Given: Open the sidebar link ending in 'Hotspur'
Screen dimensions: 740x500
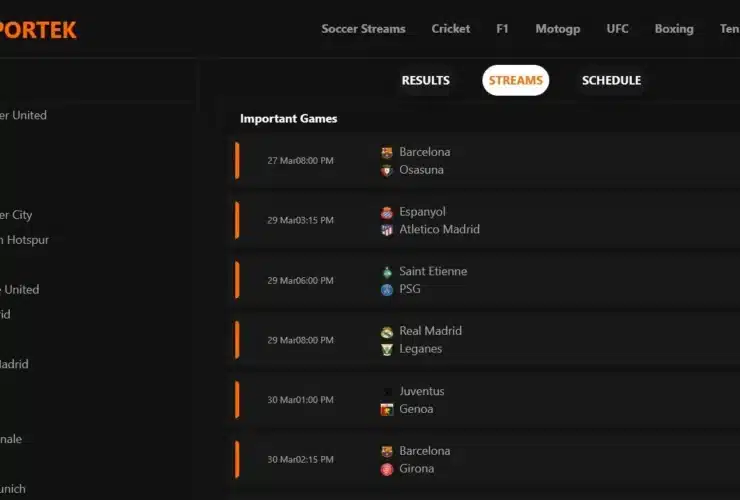Looking at the screenshot, I should coord(25,240).
